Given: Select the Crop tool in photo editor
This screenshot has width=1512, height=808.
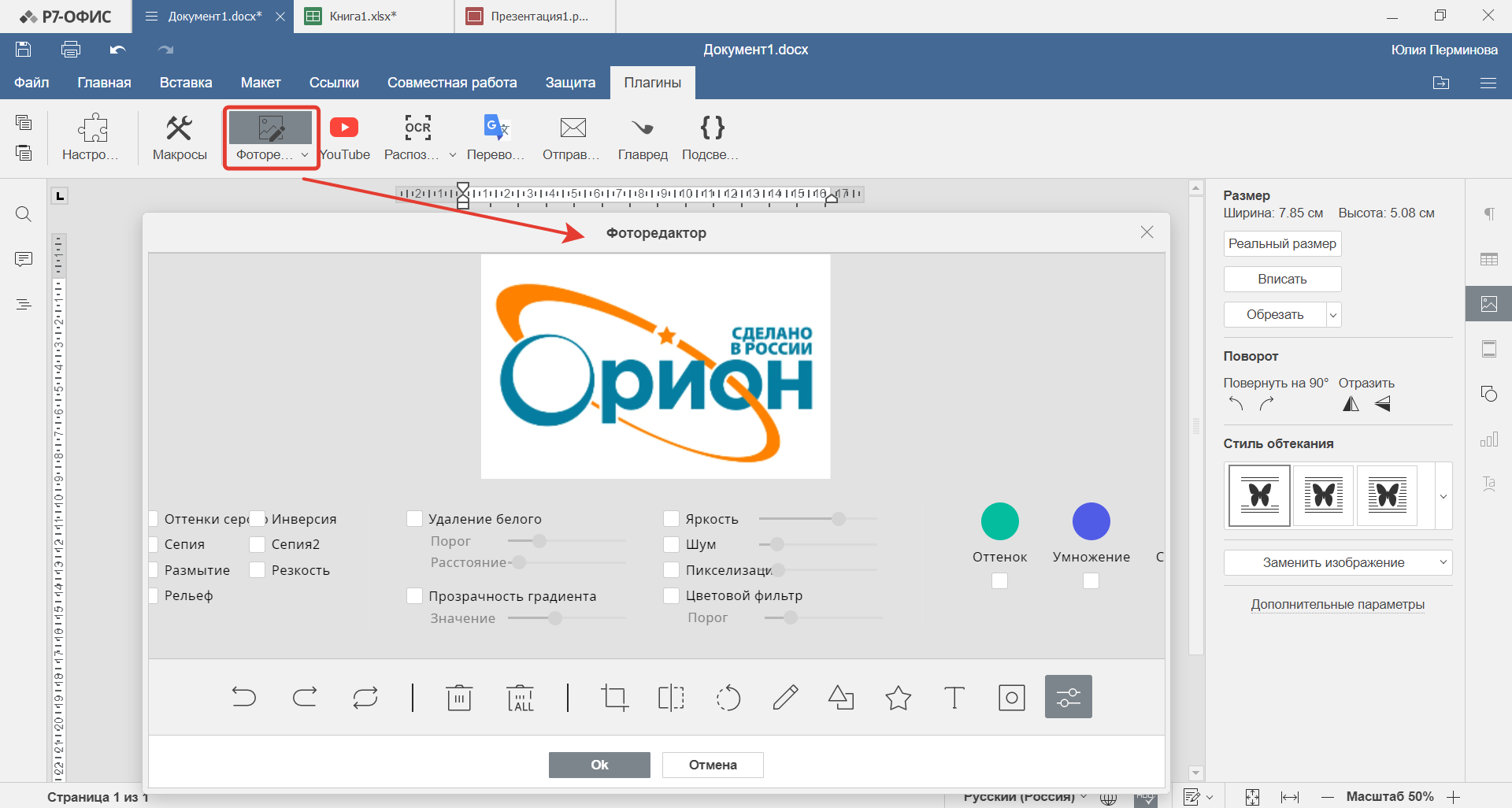Looking at the screenshot, I should (614, 697).
